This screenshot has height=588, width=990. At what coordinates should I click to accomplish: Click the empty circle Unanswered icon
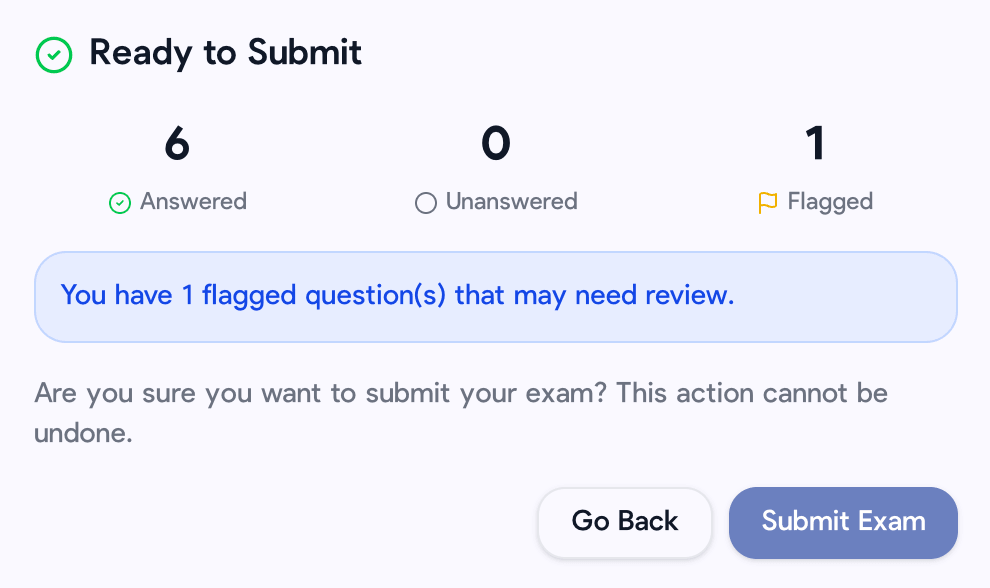click(426, 203)
